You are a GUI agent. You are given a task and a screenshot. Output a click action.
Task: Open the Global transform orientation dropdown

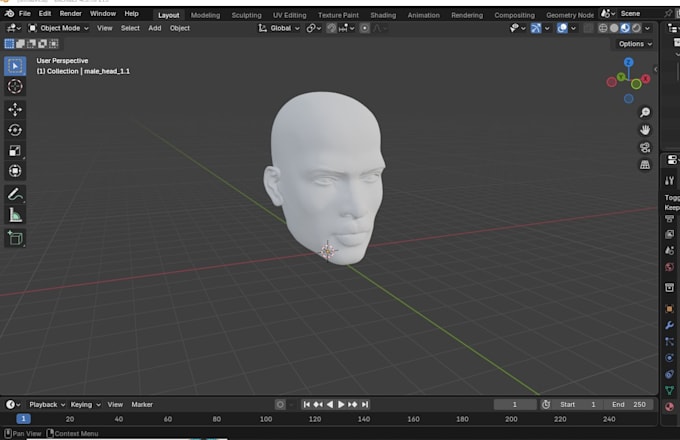point(279,28)
